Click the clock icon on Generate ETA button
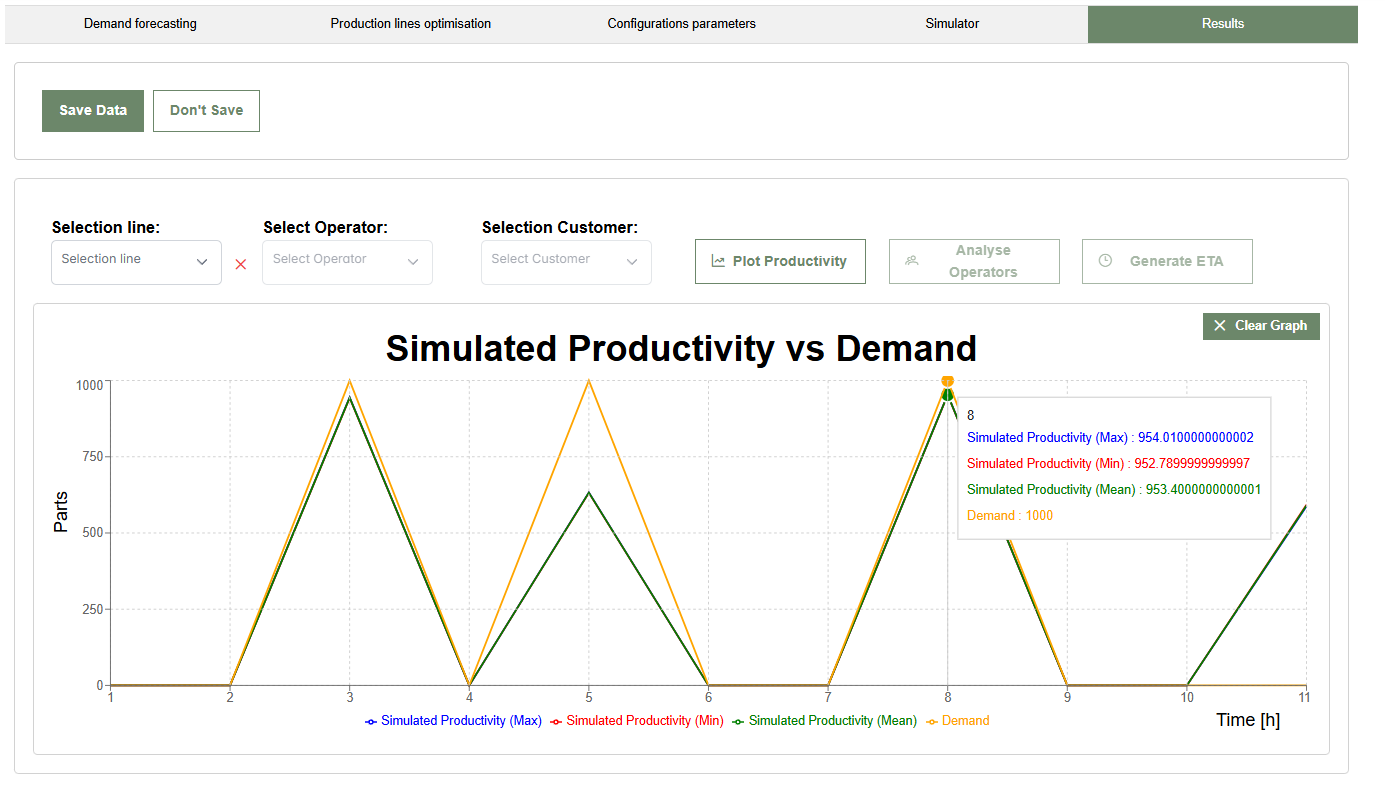 tap(1104, 259)
